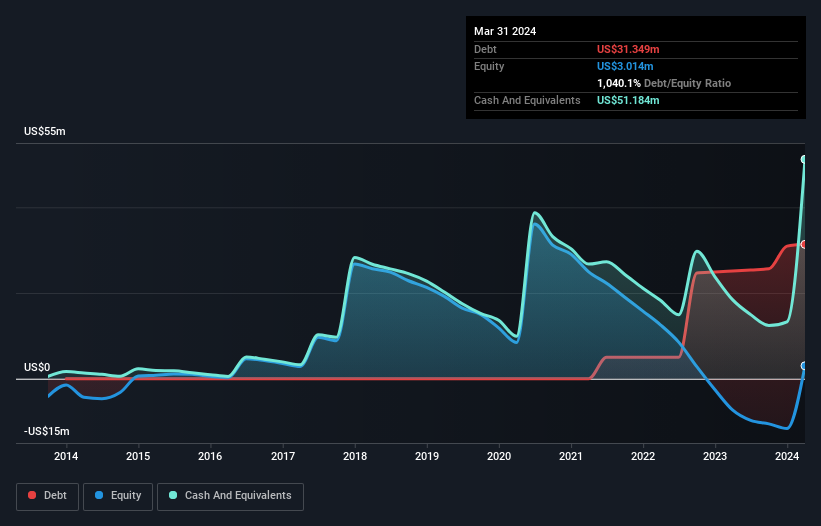Screen dimensions: 821x526
Task: Click the Equity label in tooltip
Action: point(489,66)
